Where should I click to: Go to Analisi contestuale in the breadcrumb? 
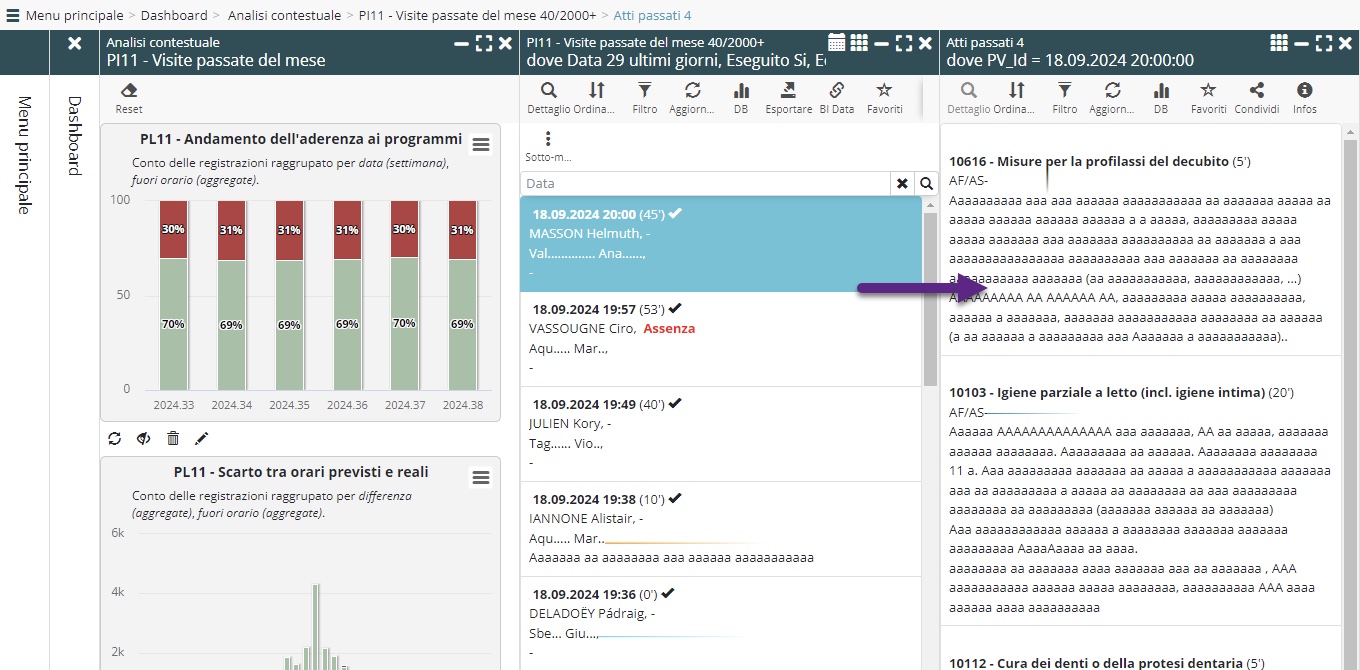coord(284,15)
